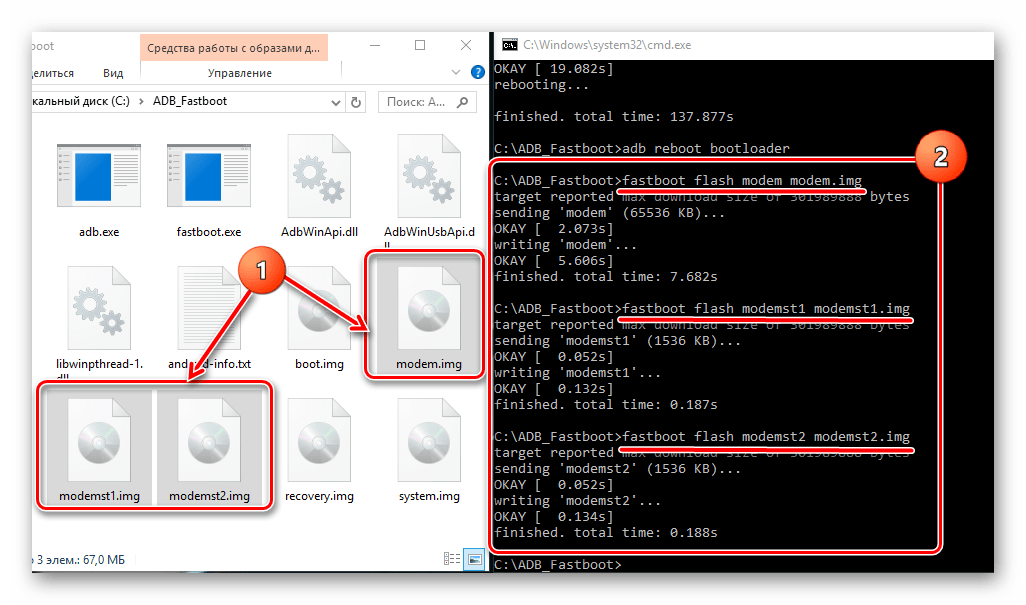This screenshot has height=605, width=1026.
Task: Click the modemst2.img file icon
Action: click(x=209, y=446)
